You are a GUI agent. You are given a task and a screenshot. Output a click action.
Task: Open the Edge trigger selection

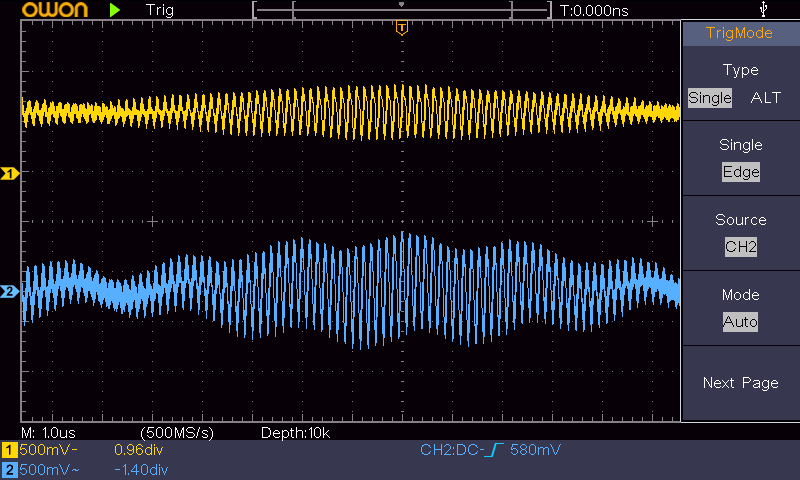tap(740, 172)
